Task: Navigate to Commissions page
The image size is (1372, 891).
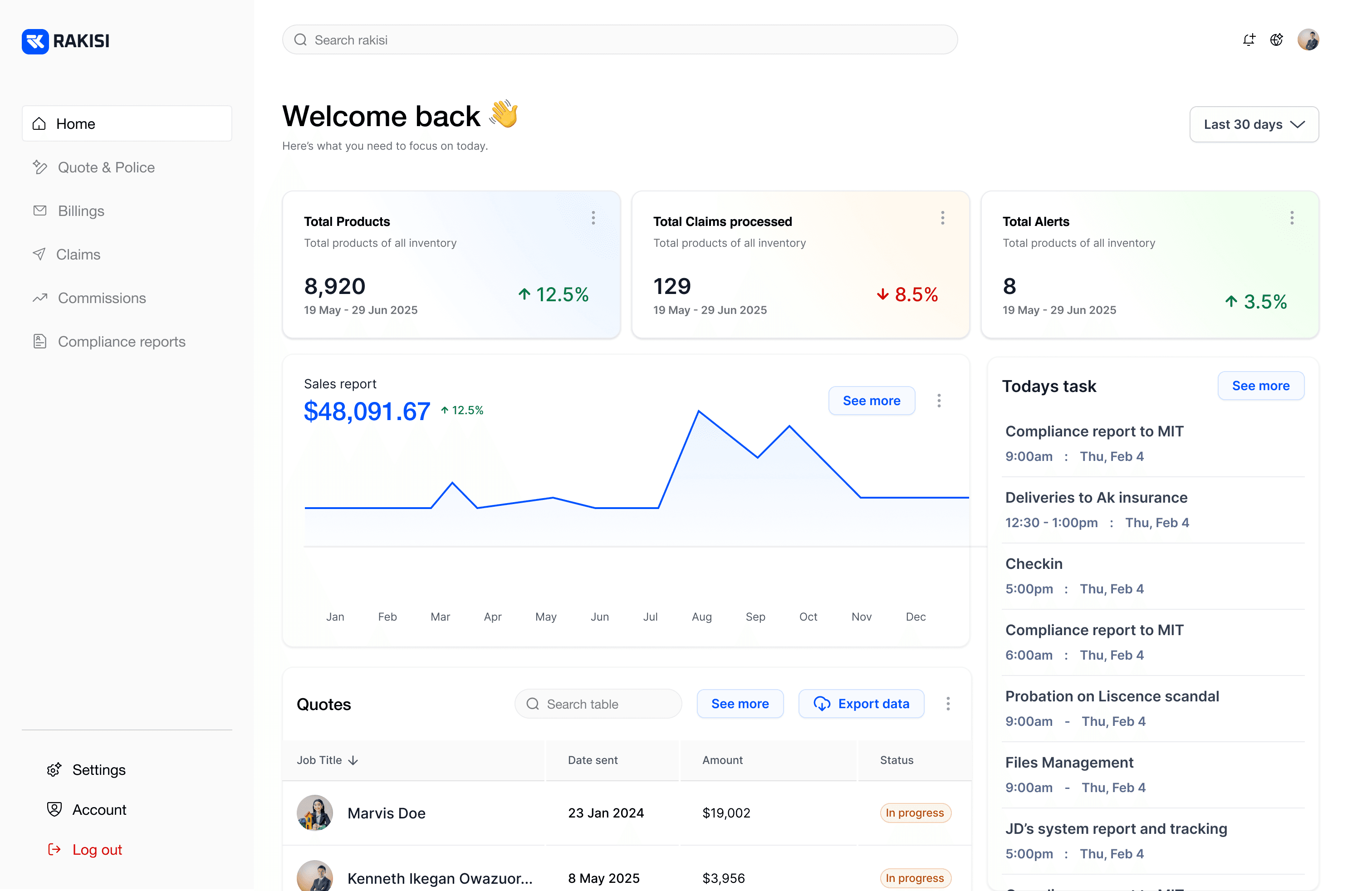Action: click(x=102, y=298)
